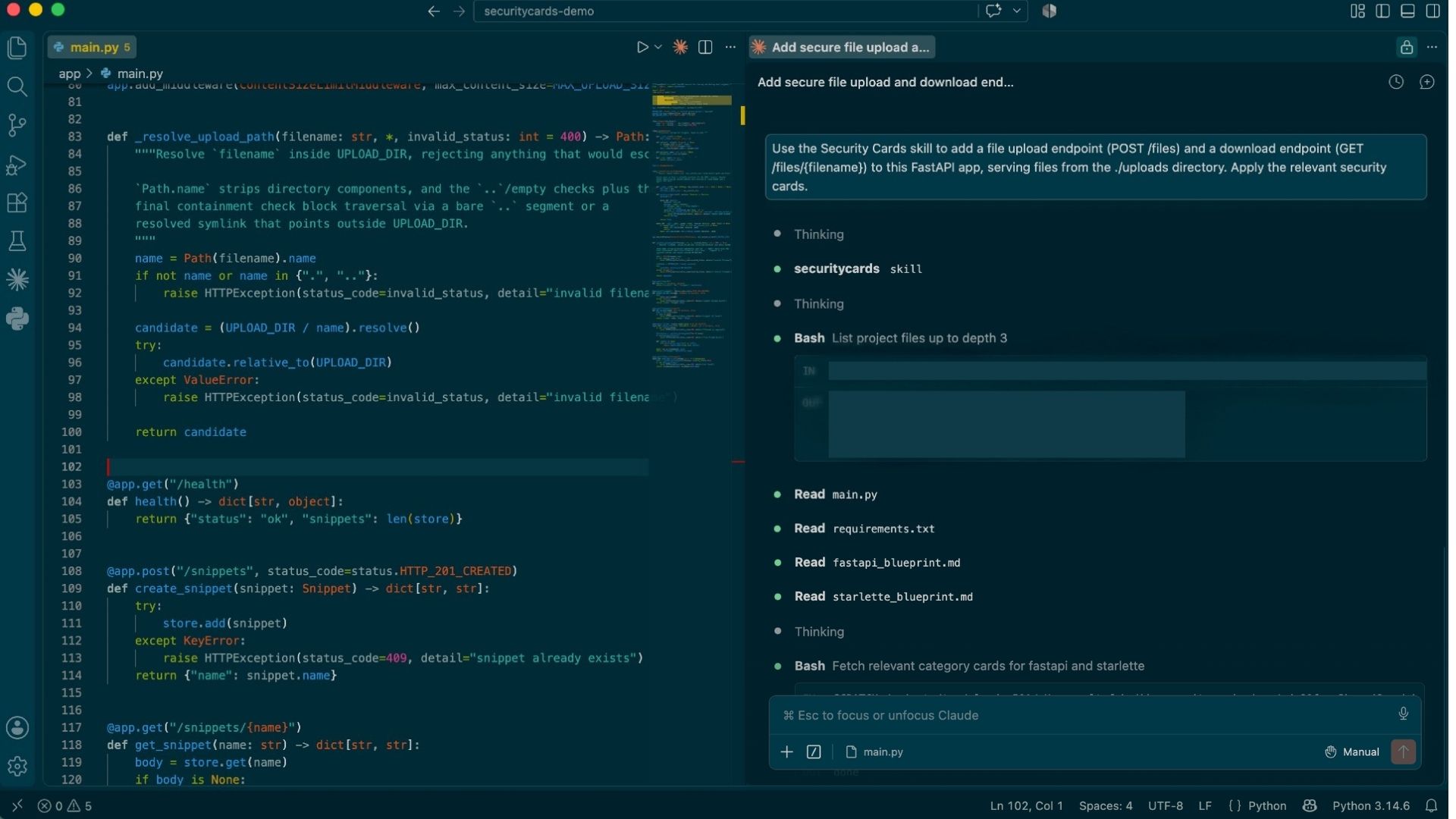Toggle the bottom panel layout
This screenshot has height=819, width=1456.
click(x=1407, y=11)
